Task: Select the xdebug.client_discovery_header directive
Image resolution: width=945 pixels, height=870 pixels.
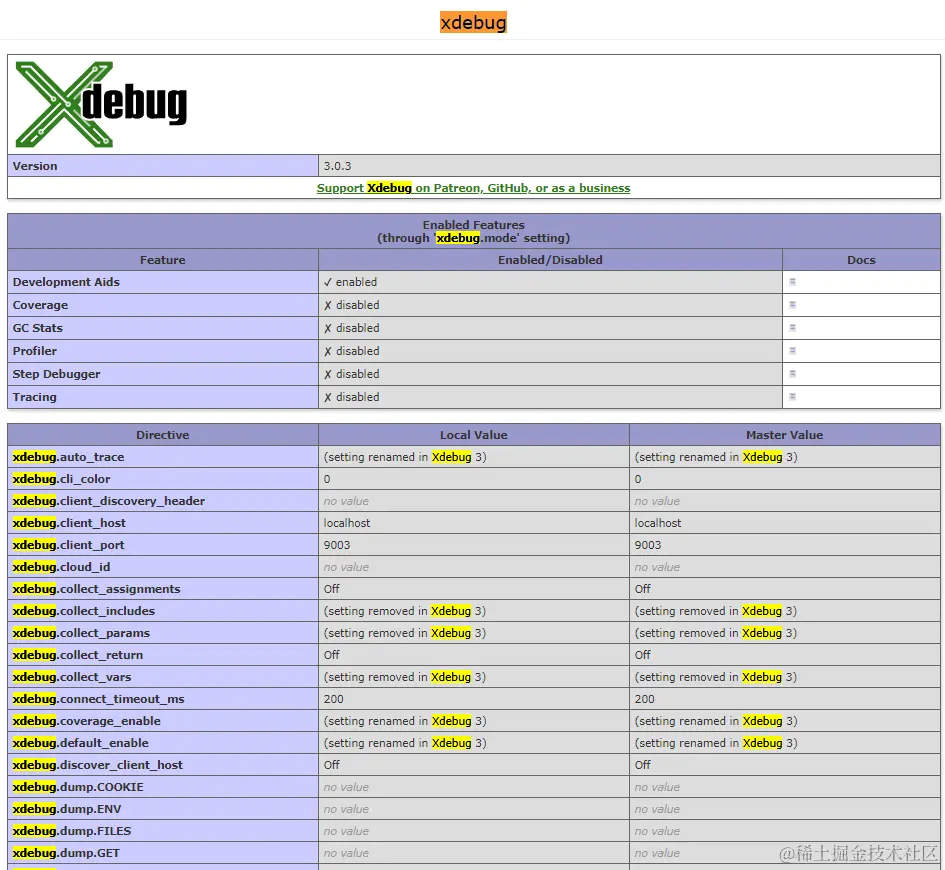Action: [x=108, y=501]
